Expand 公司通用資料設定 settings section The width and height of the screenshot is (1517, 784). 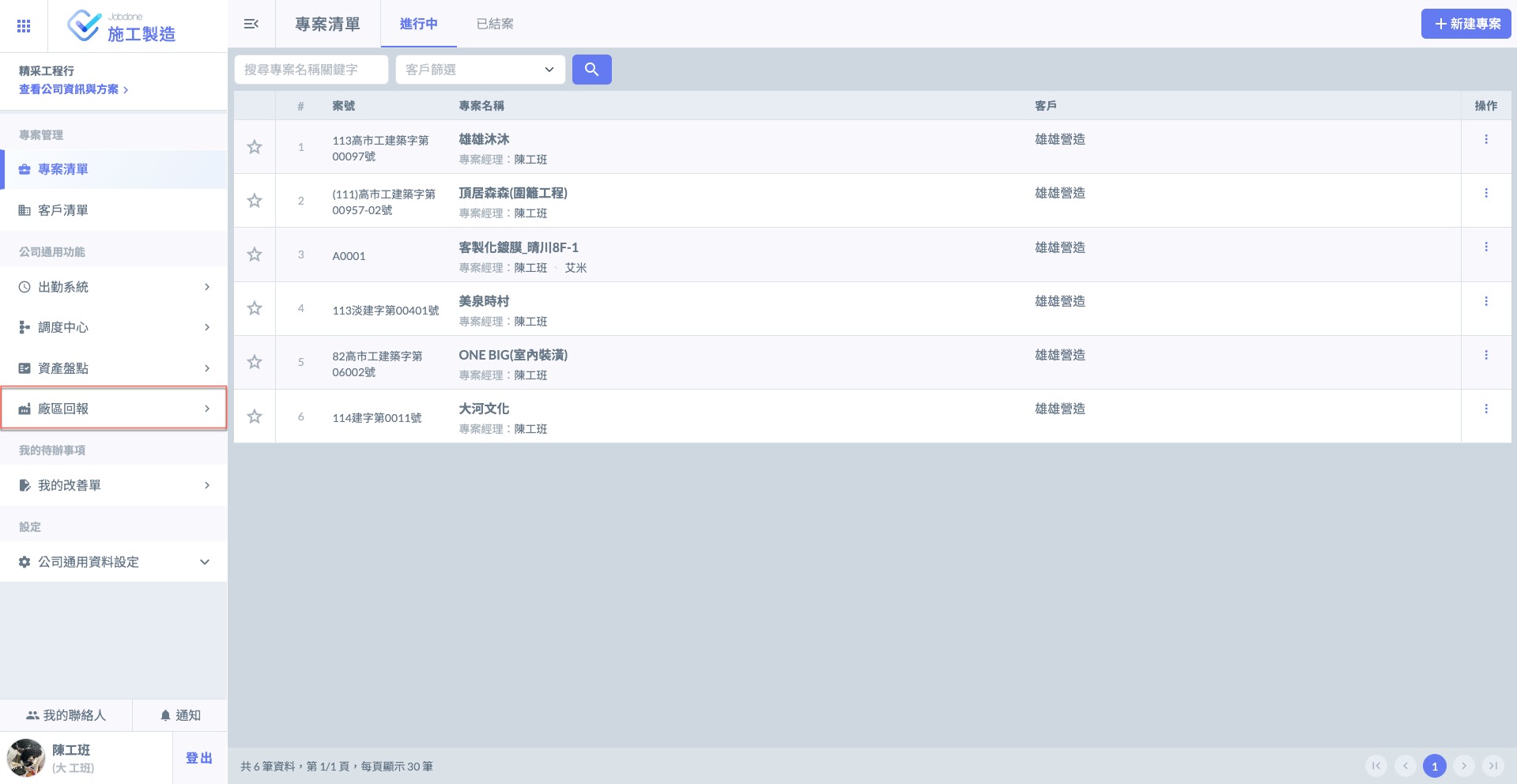point(114,562)
